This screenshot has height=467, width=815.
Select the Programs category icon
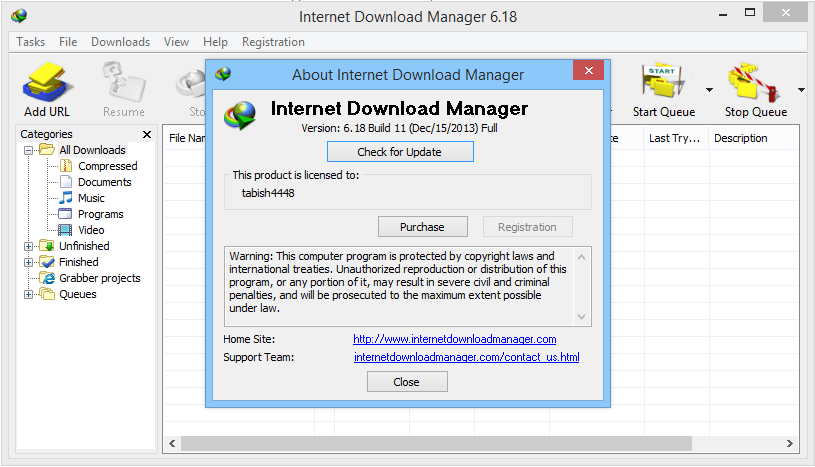pos(65,214)
